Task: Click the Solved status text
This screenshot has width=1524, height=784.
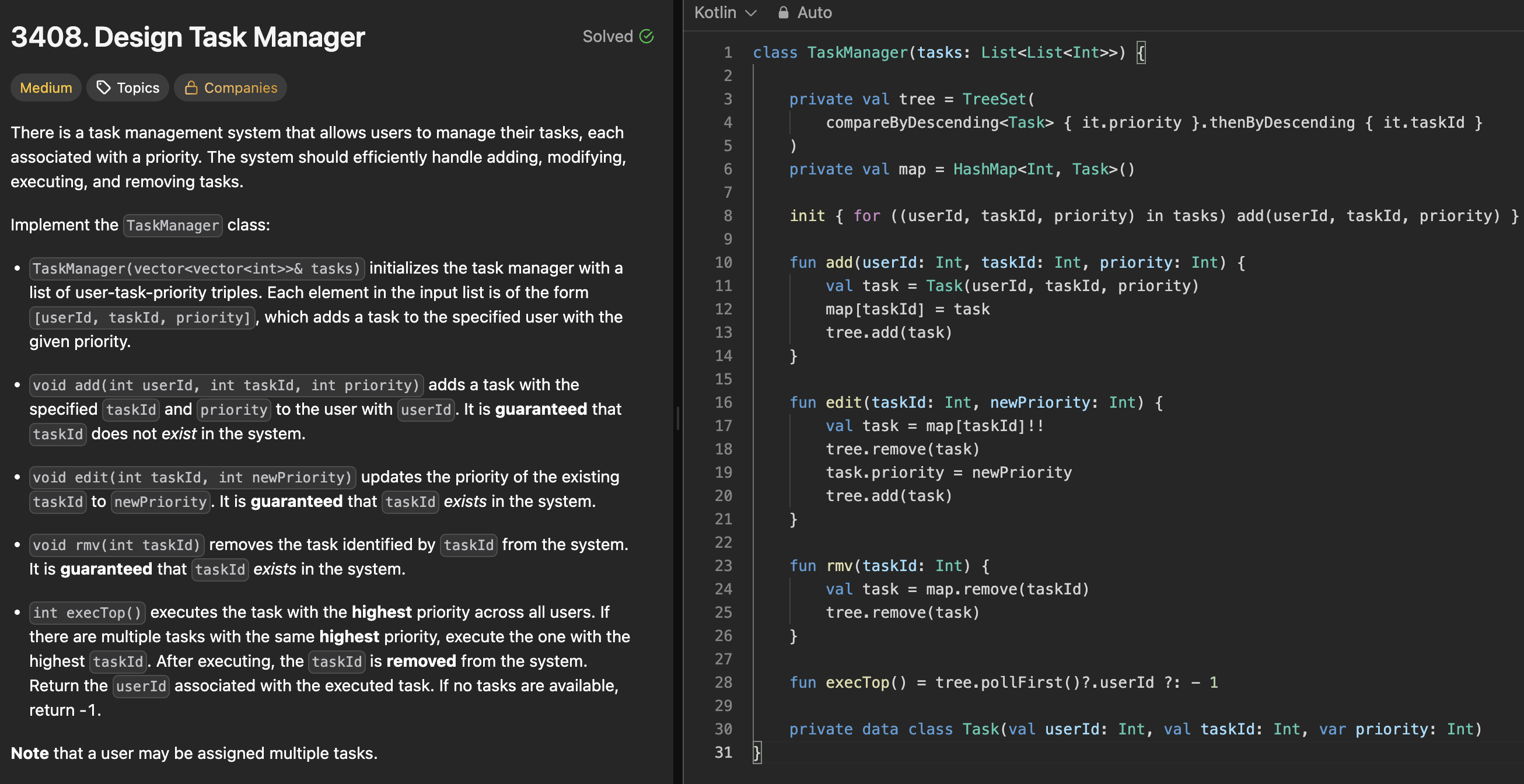Action: pos(607,37)
